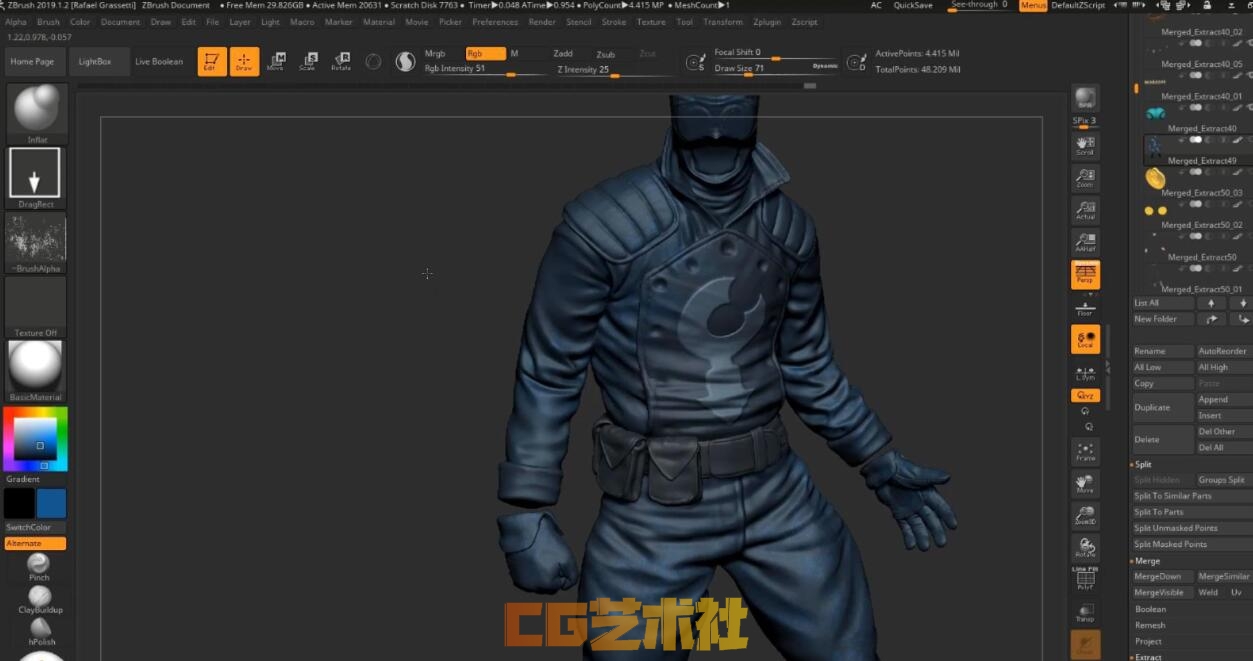Click the blue secondary color swatch

tap(51, 503)
